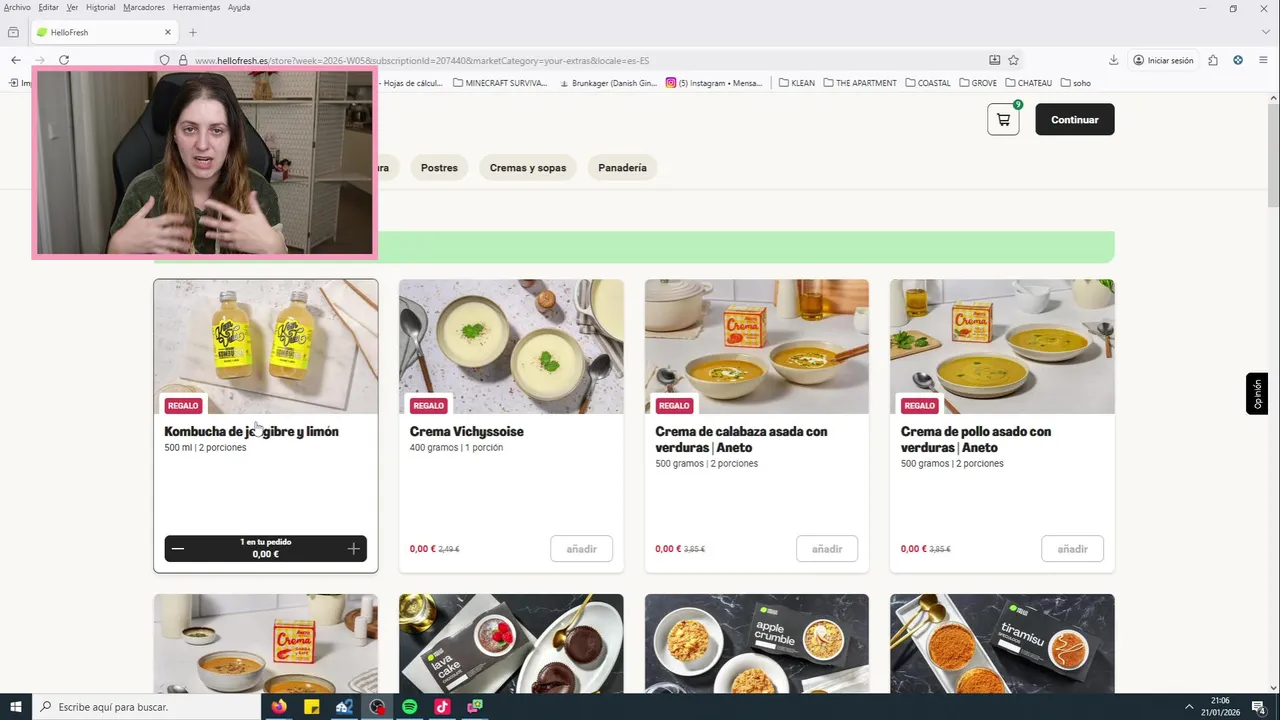
Task: Open the apple crumble product image
Action: (757, 644)
